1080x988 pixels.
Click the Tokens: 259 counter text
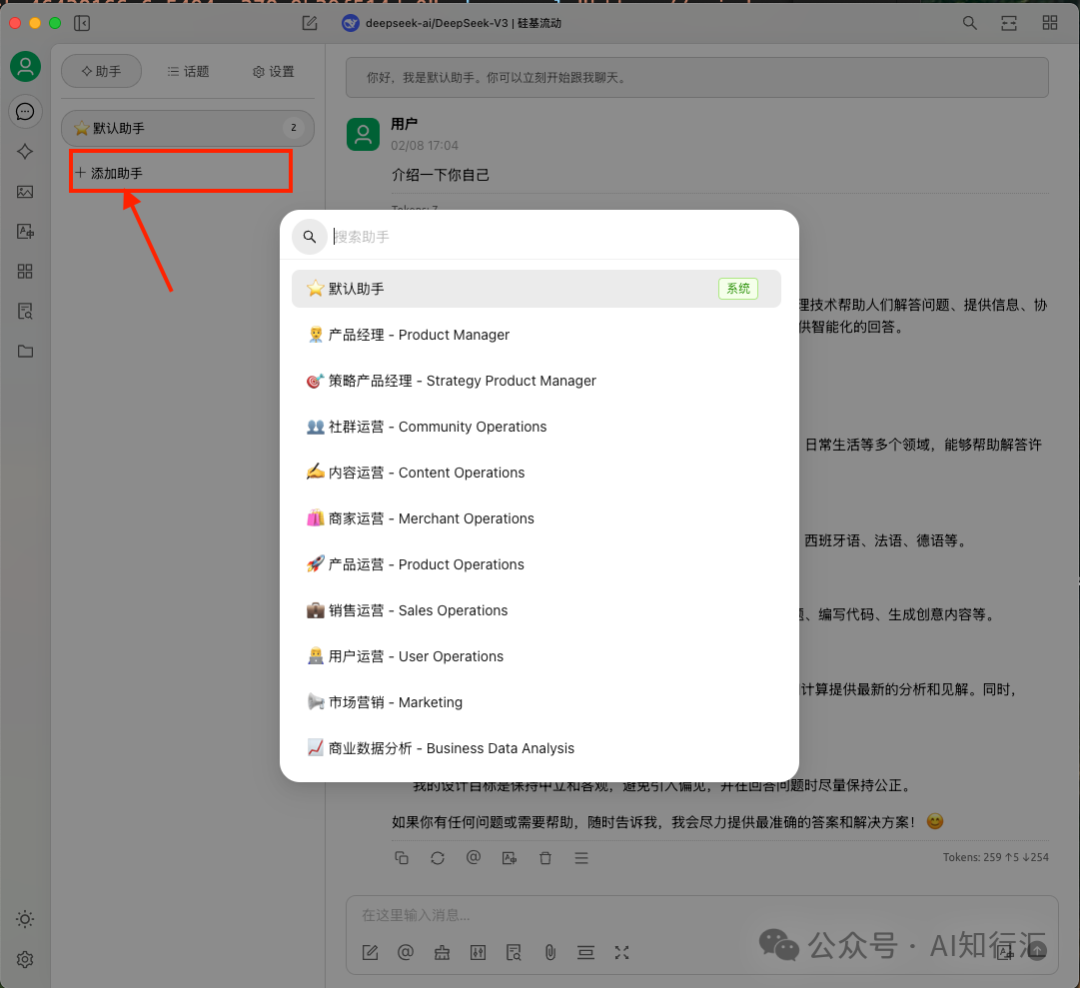pos(995,857)
